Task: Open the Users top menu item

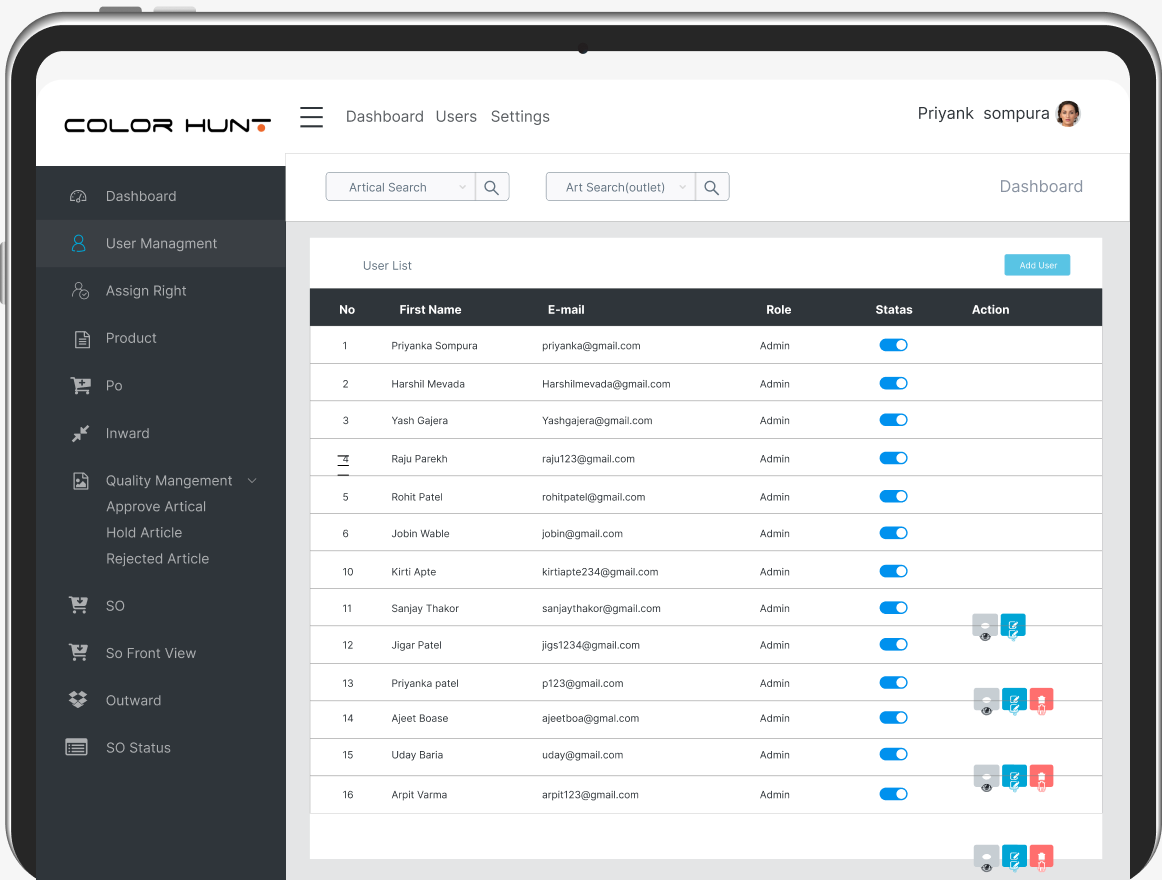Action: tap(456, 116)
